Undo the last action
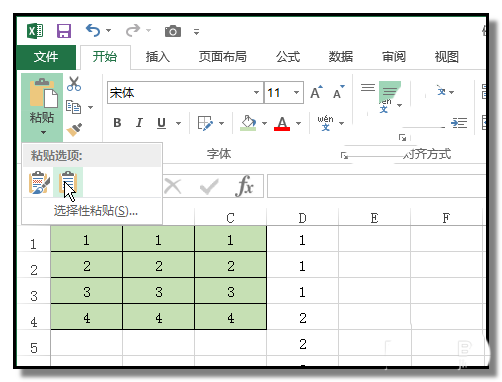502x382 pixels. 93,31
